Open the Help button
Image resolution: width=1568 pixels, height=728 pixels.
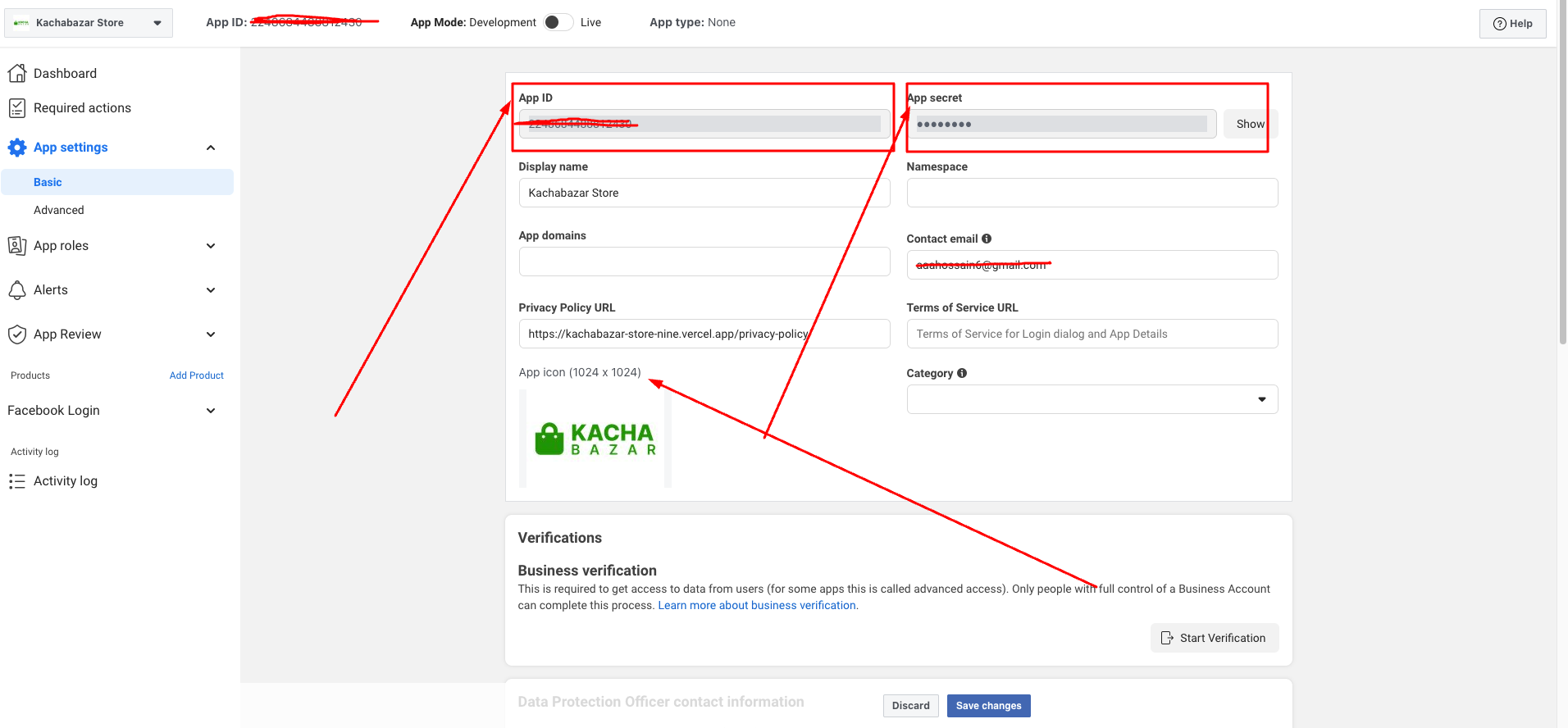[x=1512, y=24]
